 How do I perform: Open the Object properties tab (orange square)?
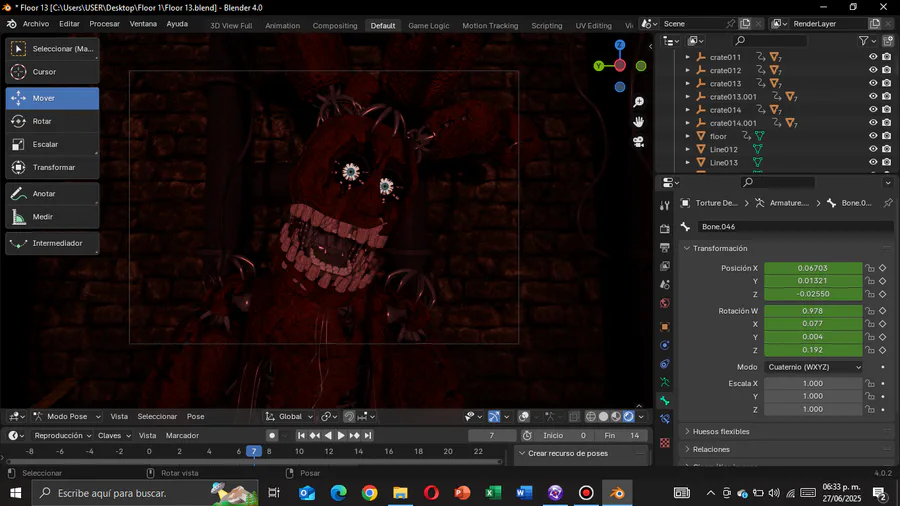[x=665, y=326]
